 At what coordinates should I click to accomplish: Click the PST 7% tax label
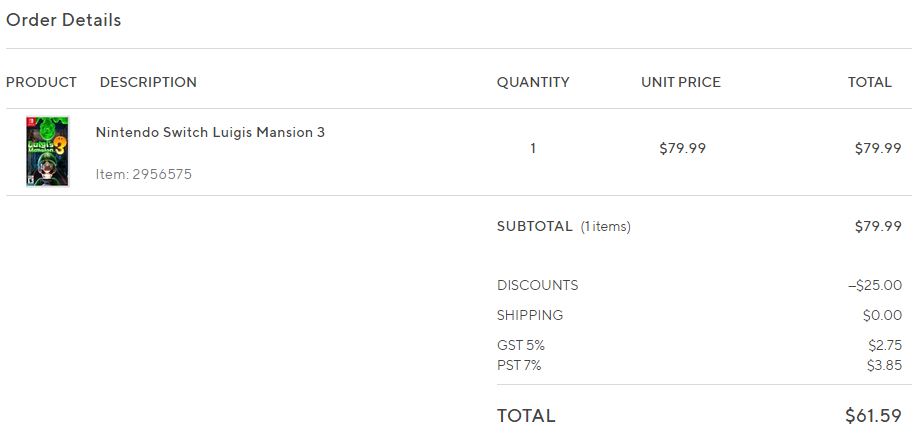[x=519, y=365]
